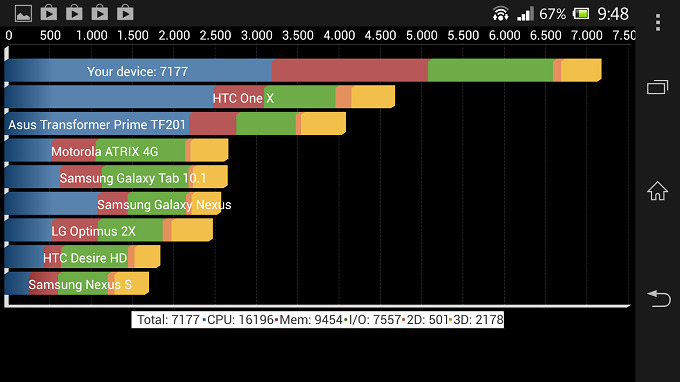The height and width of the screenshot is (382, 680).
Task: Tap the home navigation icon
Action: coord(657,191)
